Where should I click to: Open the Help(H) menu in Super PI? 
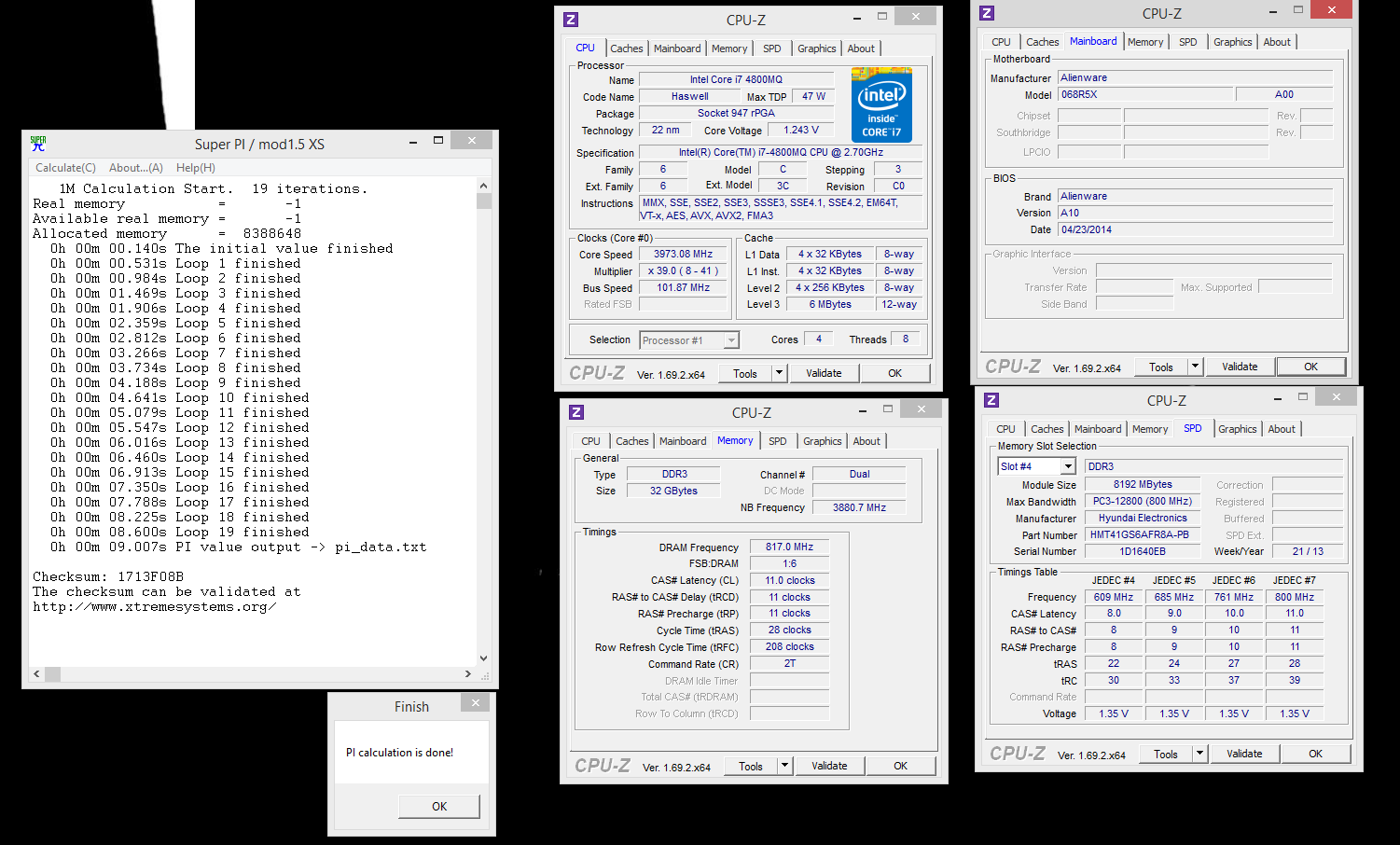tap(196, 168)
